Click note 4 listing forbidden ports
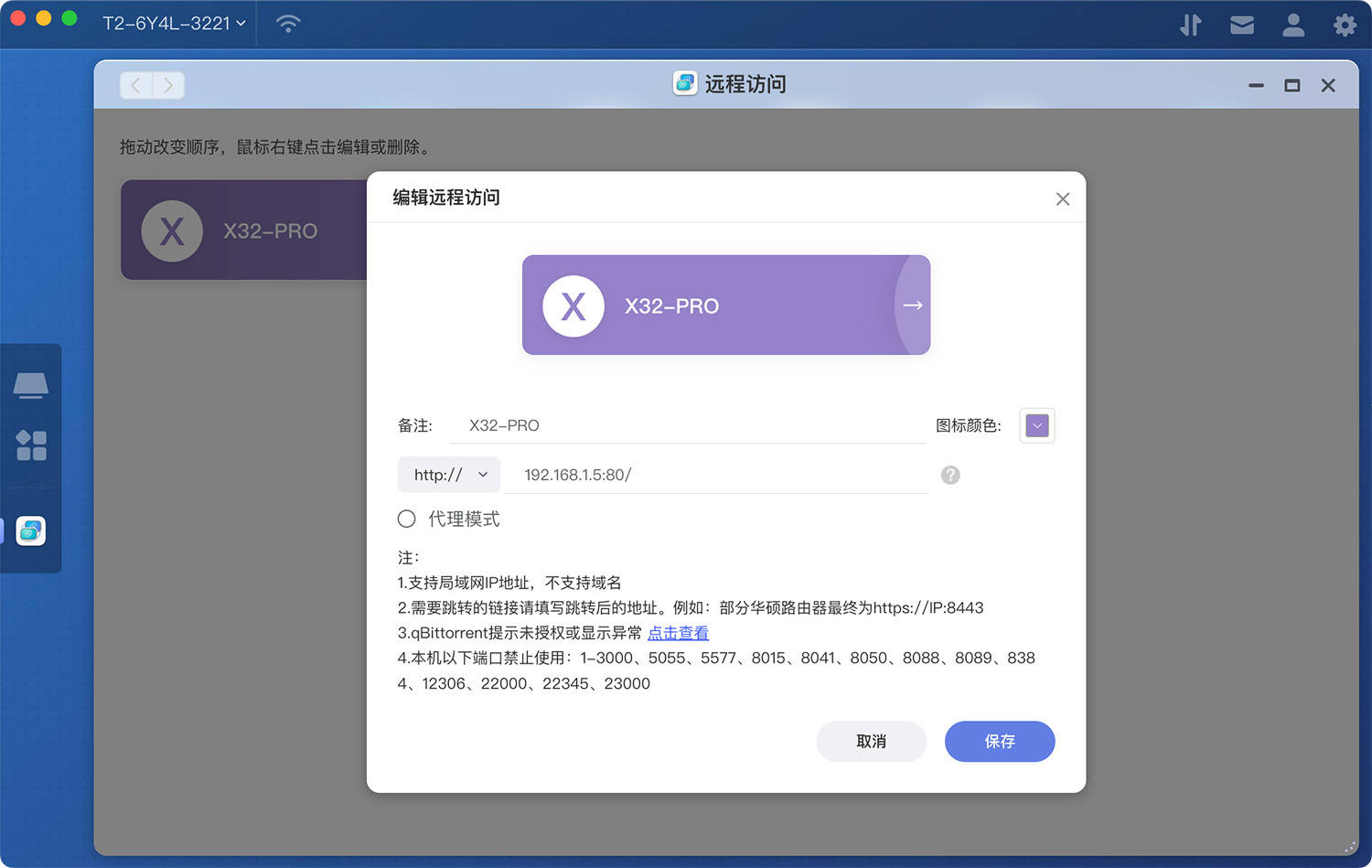The image size is (1372, 868). tap(716, 670)
